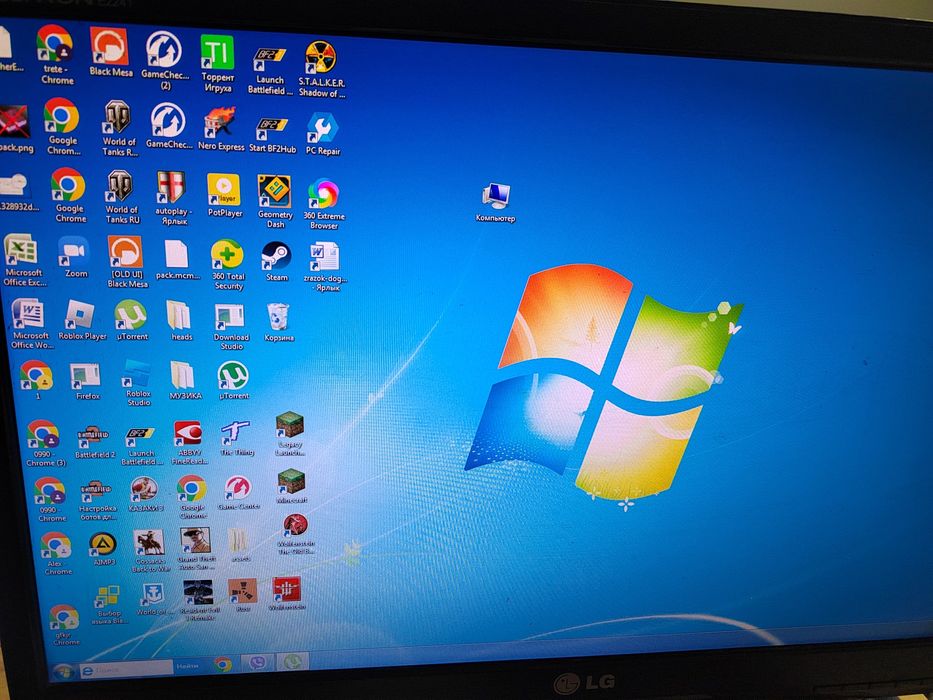933x700 pixels.
Task: Launch the Zoom app
Action: pyautogui.click(x=75, y=257)
